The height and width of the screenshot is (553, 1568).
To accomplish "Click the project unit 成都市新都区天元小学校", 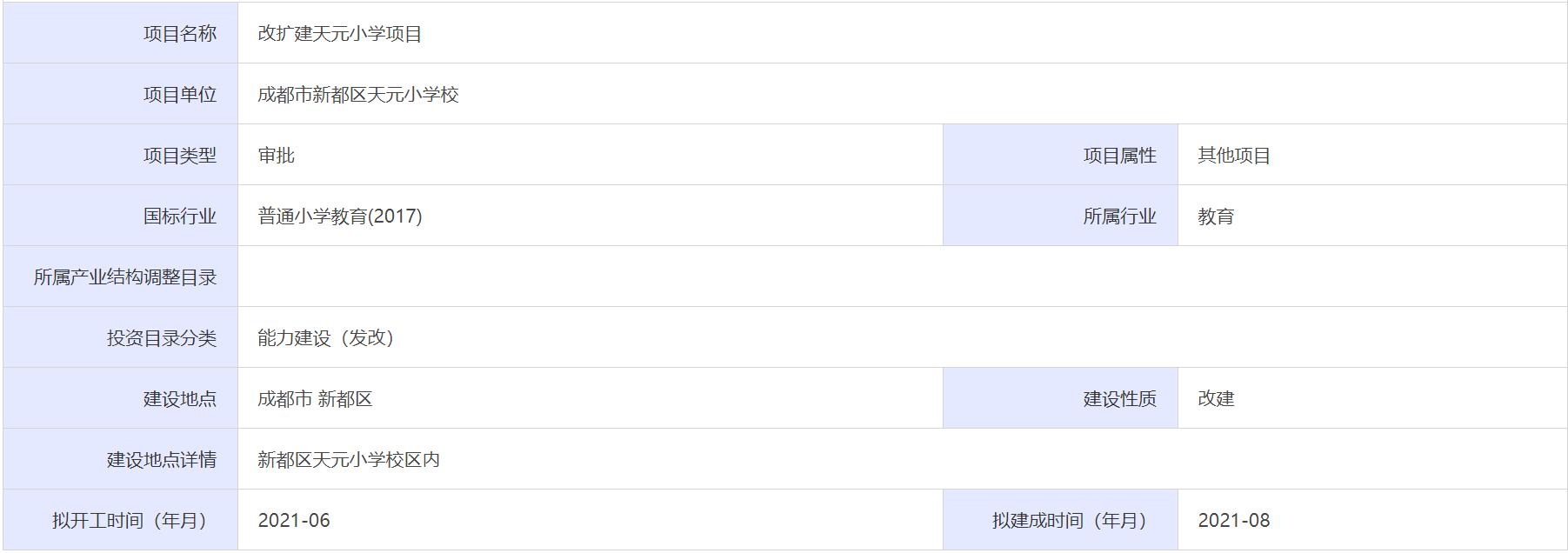I will [358, 95].
